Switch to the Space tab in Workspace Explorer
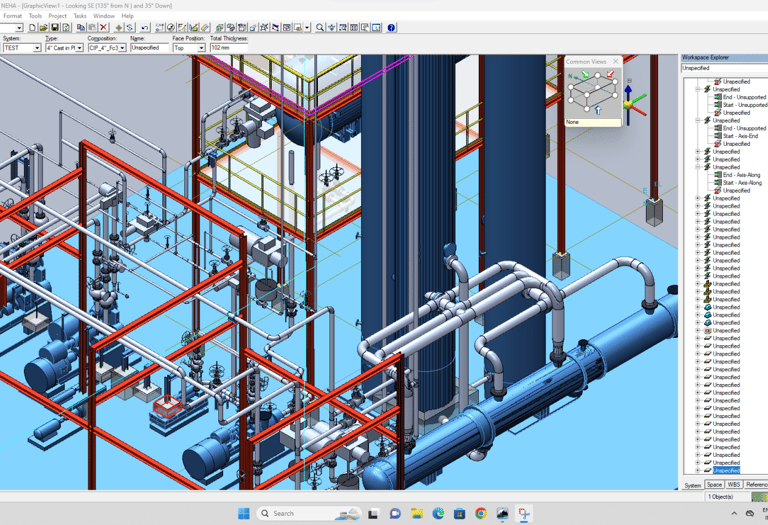Image resolution: width=768 pixels, height=525 pixels. pyautogui.click(x=714, y=485)
